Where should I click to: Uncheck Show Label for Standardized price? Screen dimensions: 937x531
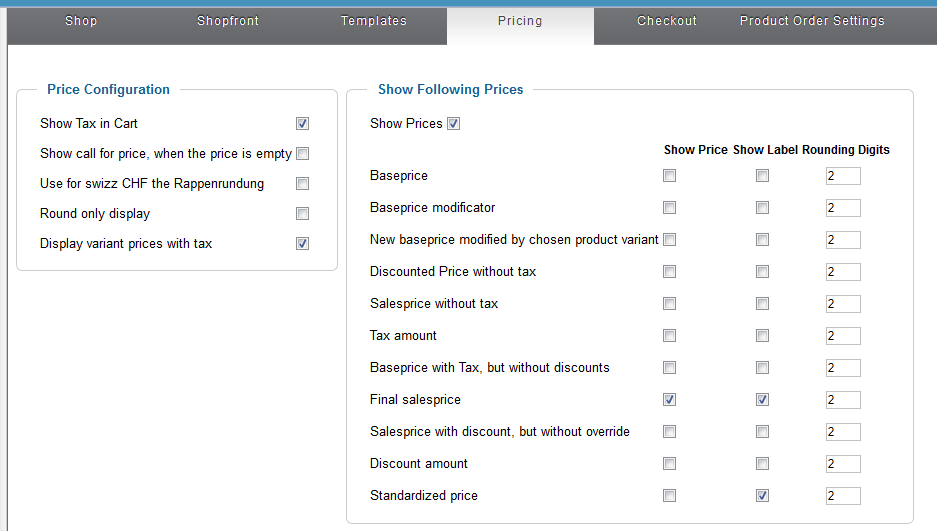[763, 496]
